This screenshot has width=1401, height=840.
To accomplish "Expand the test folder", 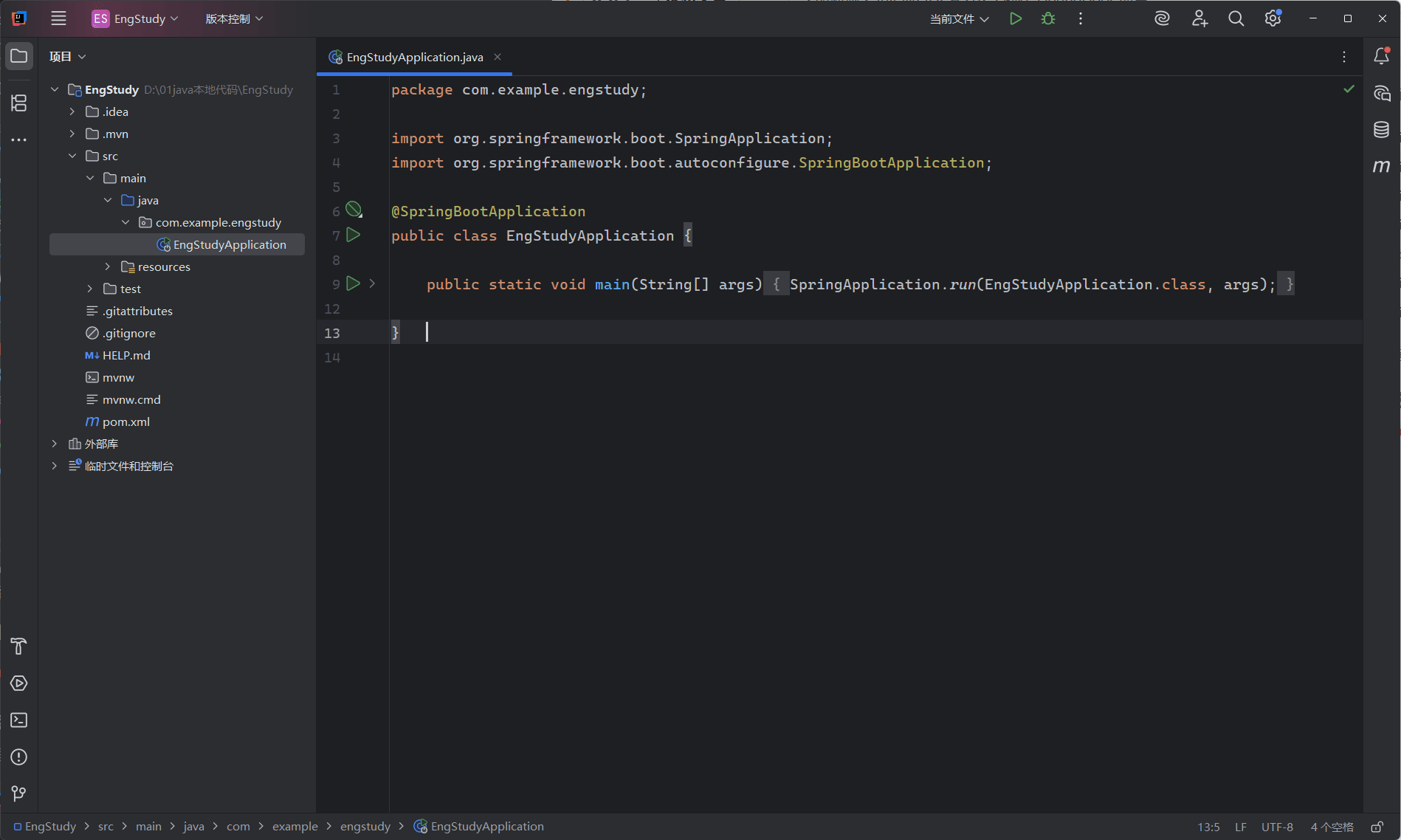I will (90, 289).
